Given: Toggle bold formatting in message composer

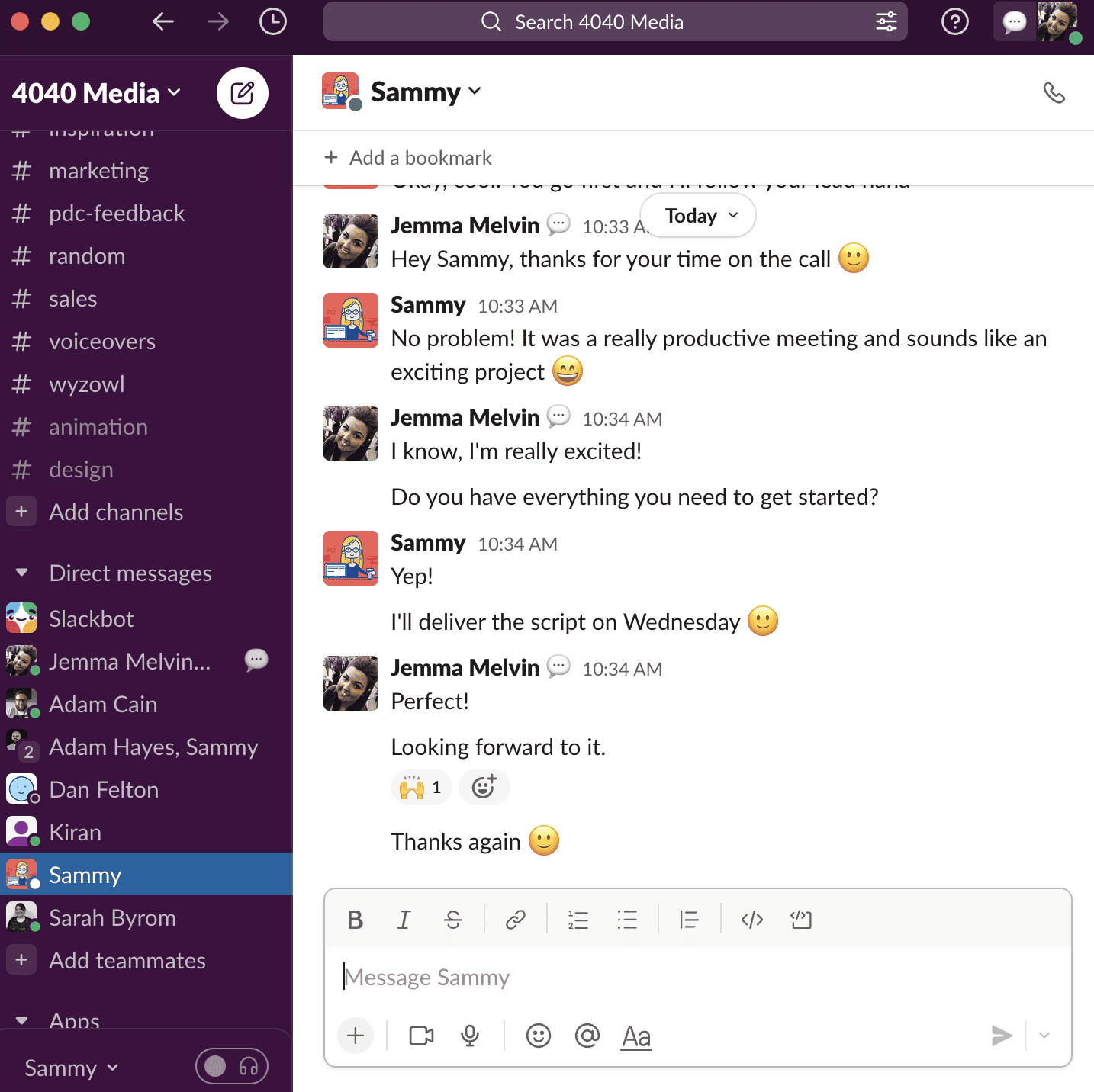Looking at the screenshot, I should click(356, 919).
